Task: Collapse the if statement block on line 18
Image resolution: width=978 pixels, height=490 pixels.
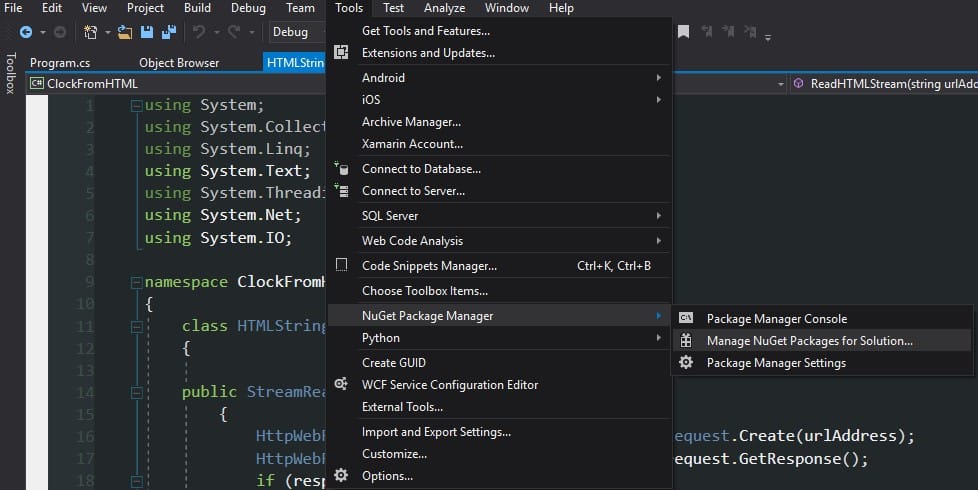Action: tap(137, 481)
